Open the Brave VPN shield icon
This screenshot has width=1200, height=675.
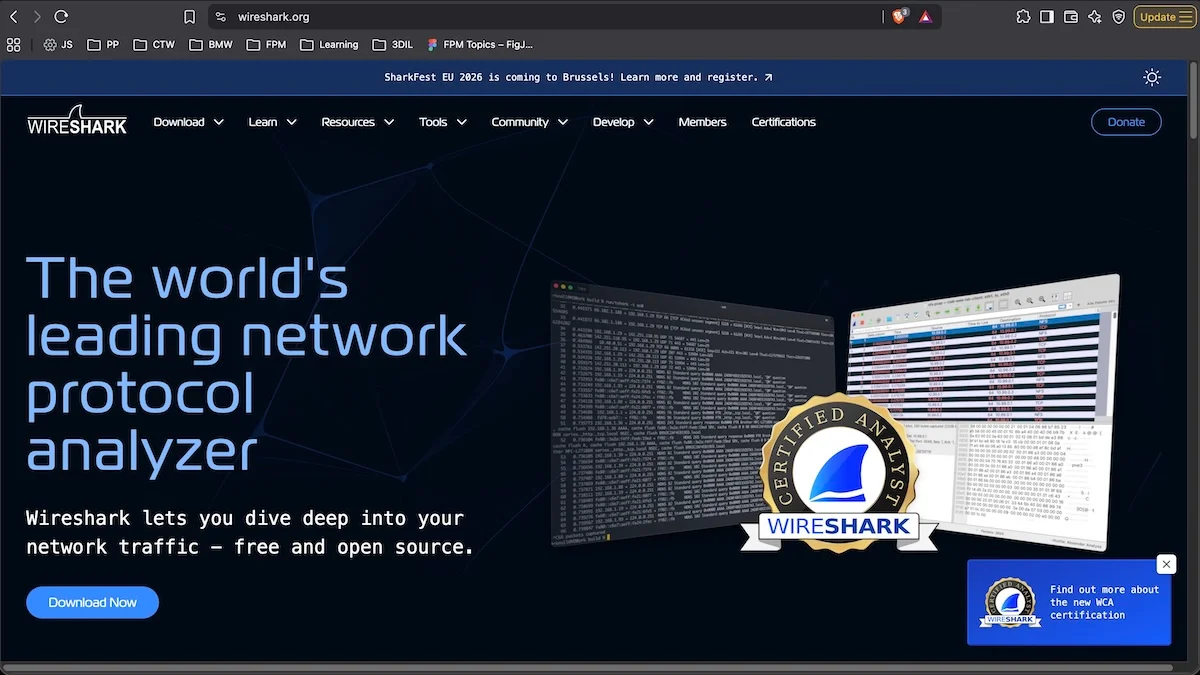(x=1119, y=17)
